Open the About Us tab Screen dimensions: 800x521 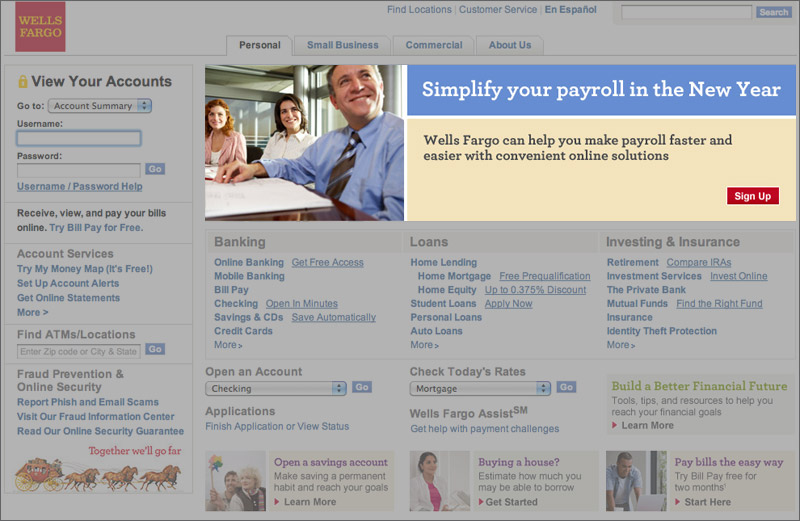(510, 45)
